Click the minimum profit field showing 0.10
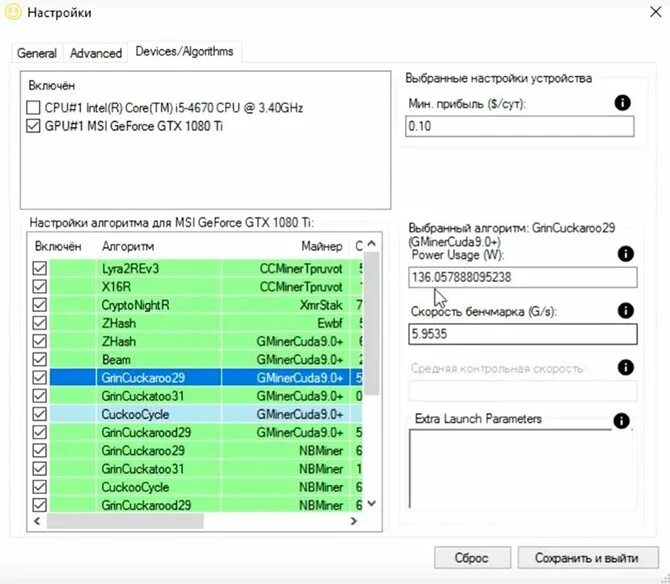This screenshot has height=584, width=670. click(519, 126)
